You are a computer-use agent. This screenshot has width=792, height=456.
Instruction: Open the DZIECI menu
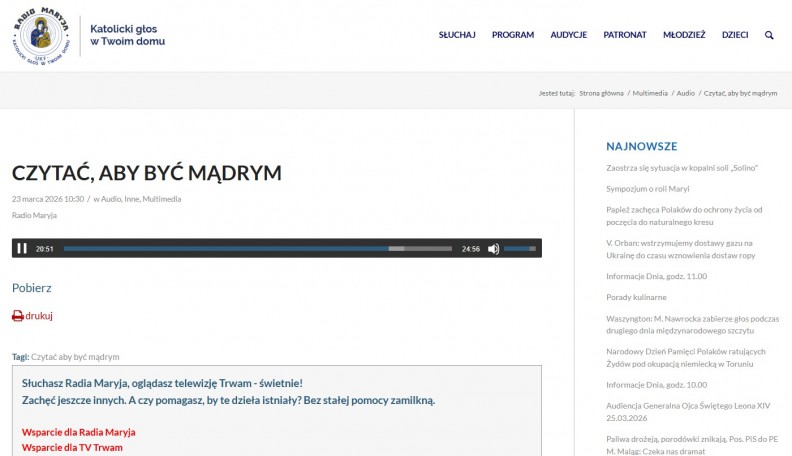pos(735,35)
